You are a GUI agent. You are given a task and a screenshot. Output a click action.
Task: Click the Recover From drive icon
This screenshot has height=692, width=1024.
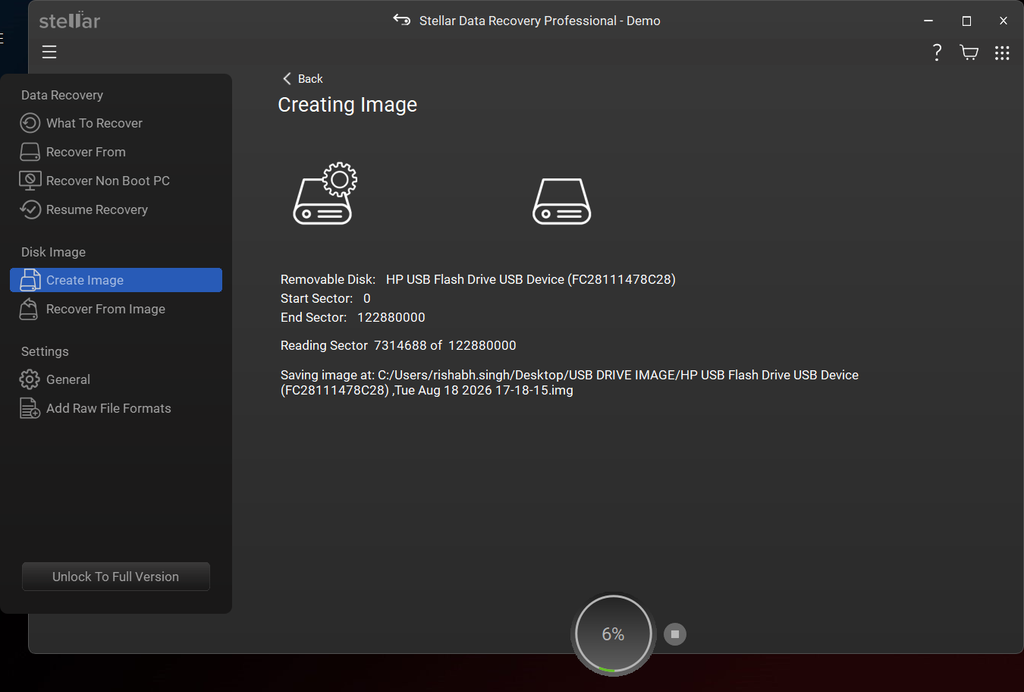coord(30,152)
